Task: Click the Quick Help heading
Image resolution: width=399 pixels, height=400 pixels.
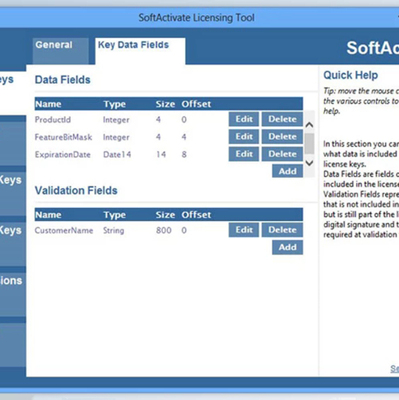Action: pyautogui.click(x=350, y=75)
